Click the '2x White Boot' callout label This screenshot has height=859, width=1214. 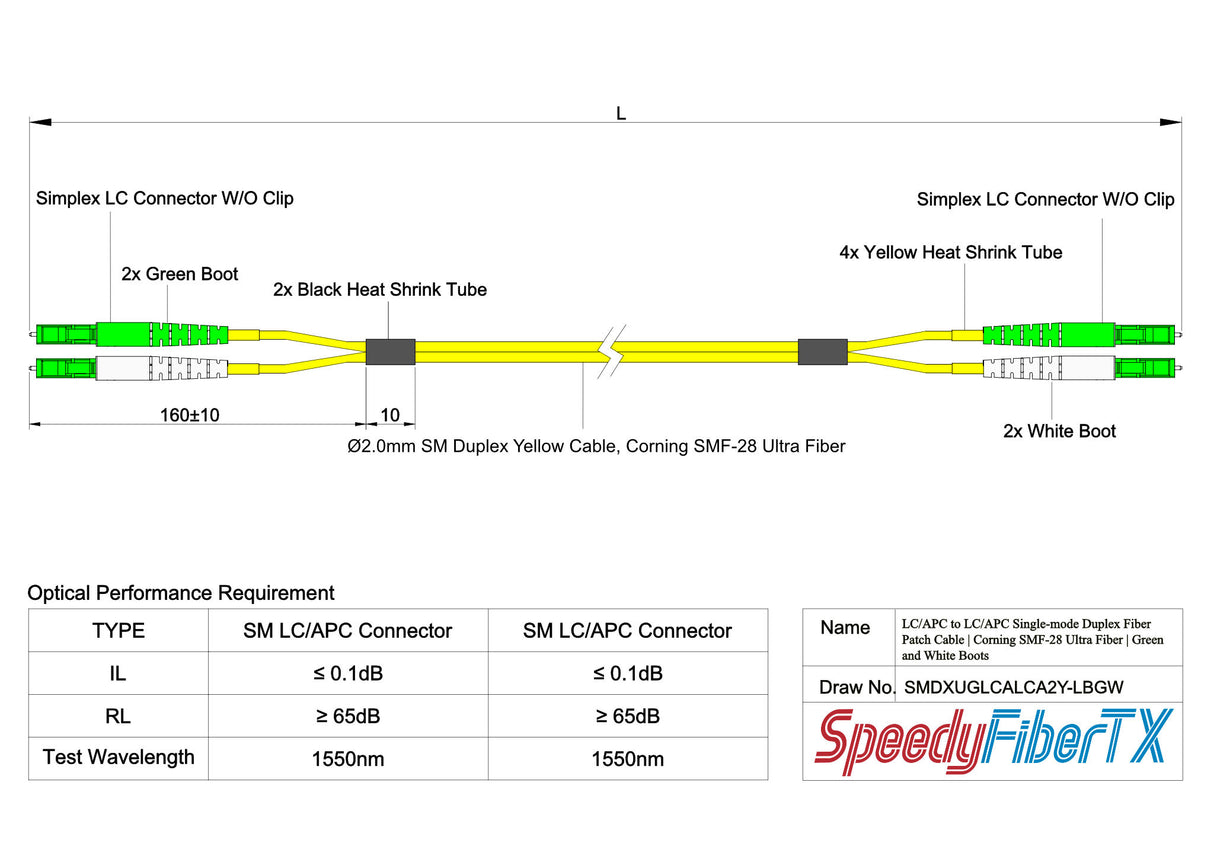(1060, 431)
